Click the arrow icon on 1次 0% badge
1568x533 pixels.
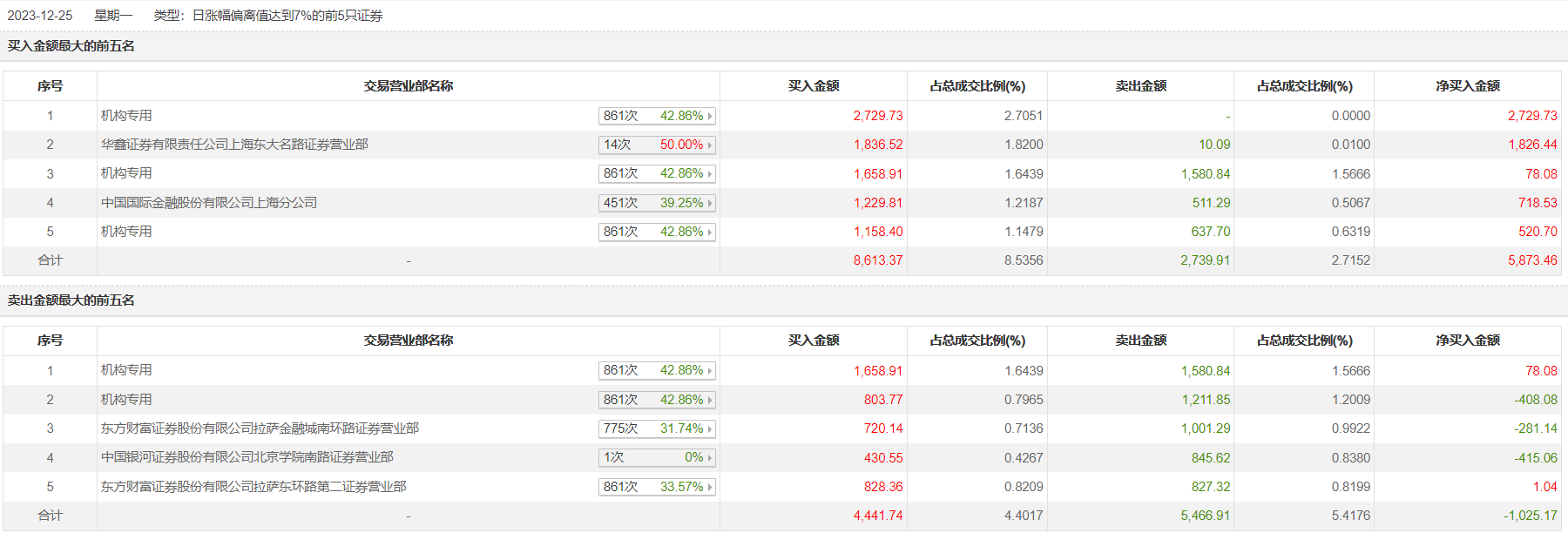(x=710, y=458)
